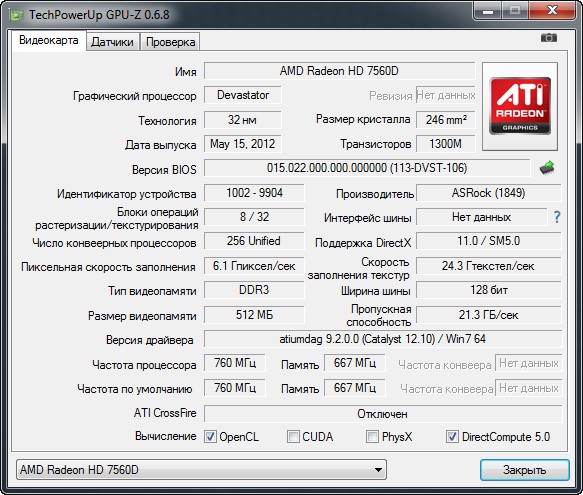Image resolution: width=583 pixels, height=495 pixels.
Task: Click the screenshot camera icon
Action: 548,38
